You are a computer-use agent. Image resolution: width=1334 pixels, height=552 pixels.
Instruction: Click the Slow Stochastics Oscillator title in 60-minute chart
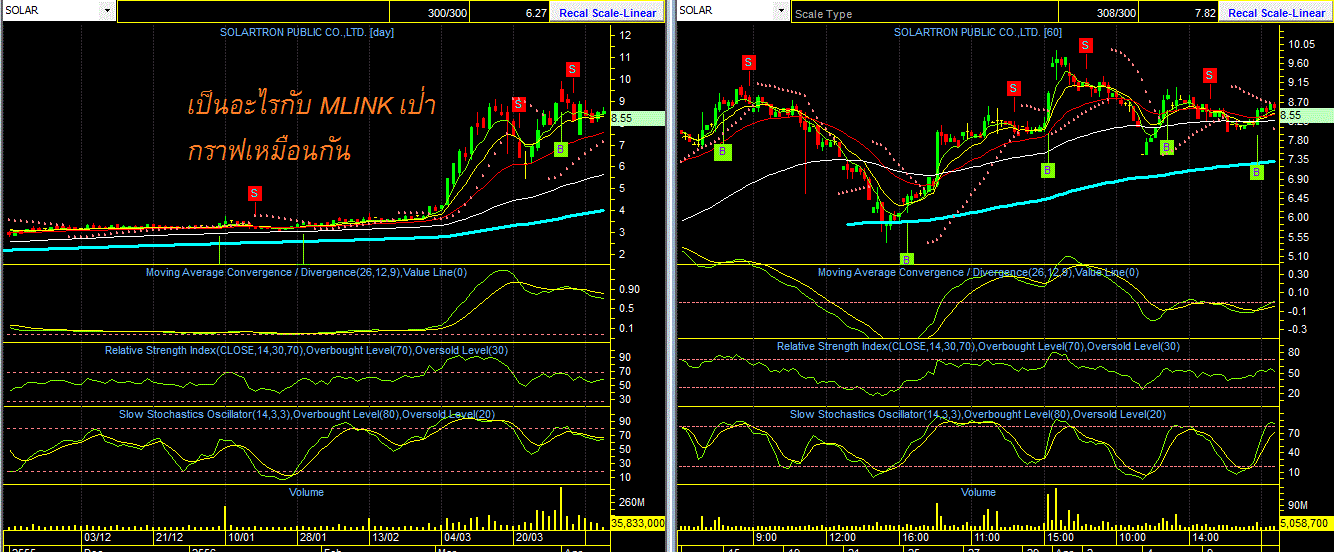(978, 414)
